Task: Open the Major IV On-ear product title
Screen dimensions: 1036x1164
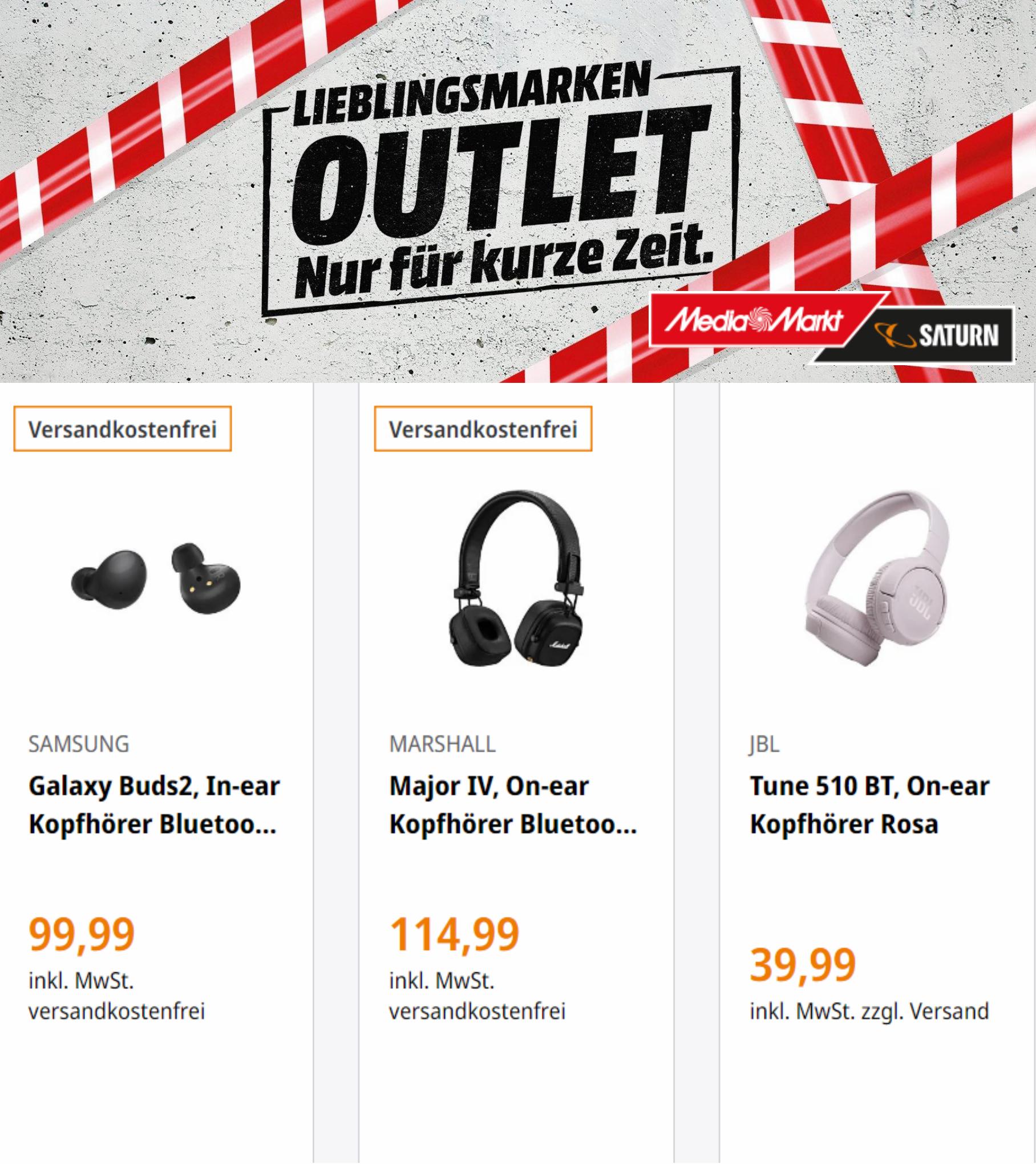Action: [x=512, y=805]
